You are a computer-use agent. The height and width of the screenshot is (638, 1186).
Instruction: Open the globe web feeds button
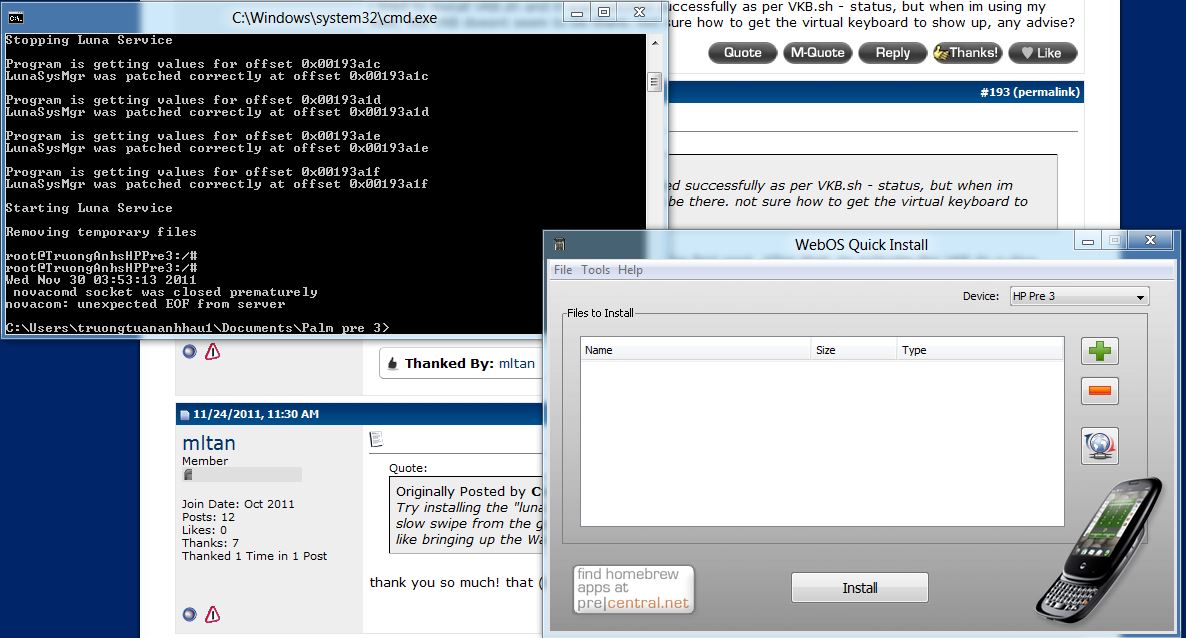(x=1099, y=446)
